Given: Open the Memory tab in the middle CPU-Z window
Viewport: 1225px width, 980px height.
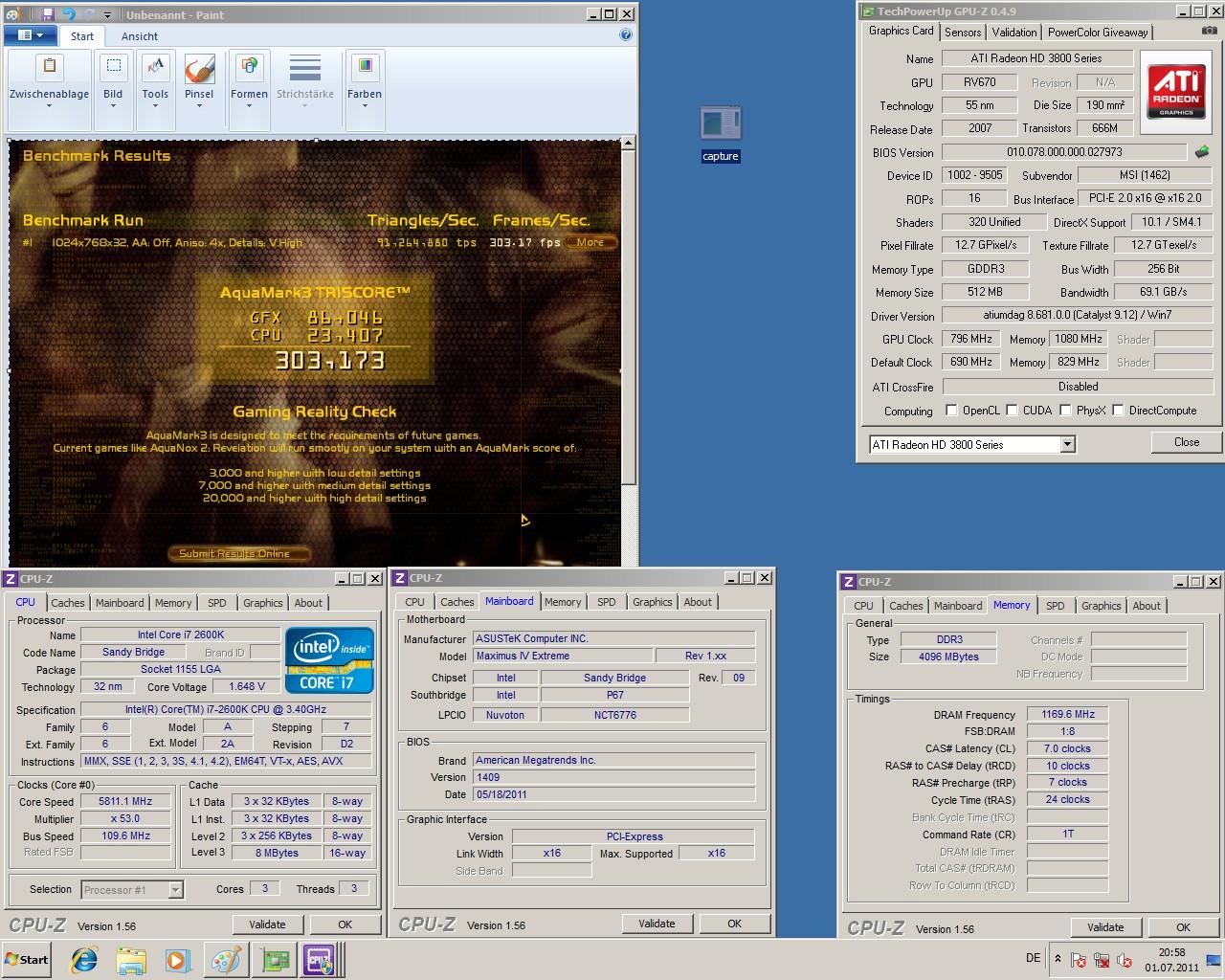Looking at the screenshot, I should point(563,602).
